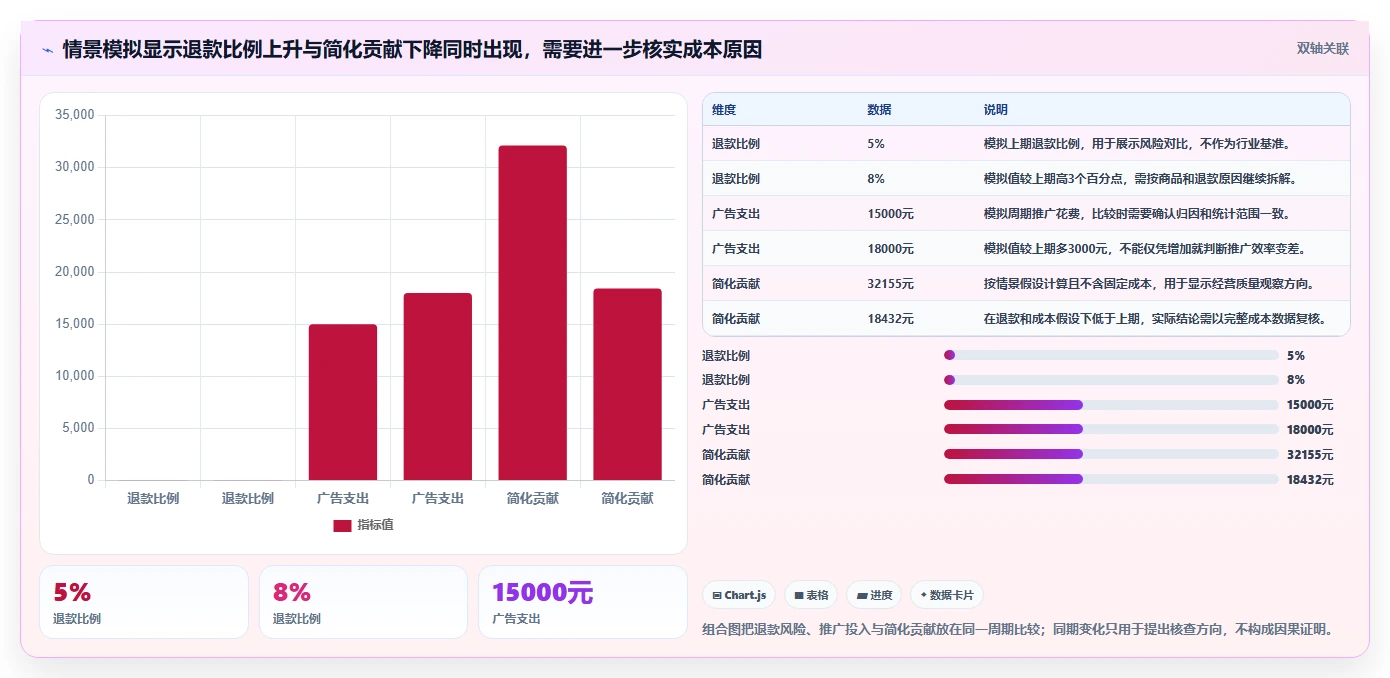
Task: Click the note starting 按情景假设计算
Action: coord(1149,284)
